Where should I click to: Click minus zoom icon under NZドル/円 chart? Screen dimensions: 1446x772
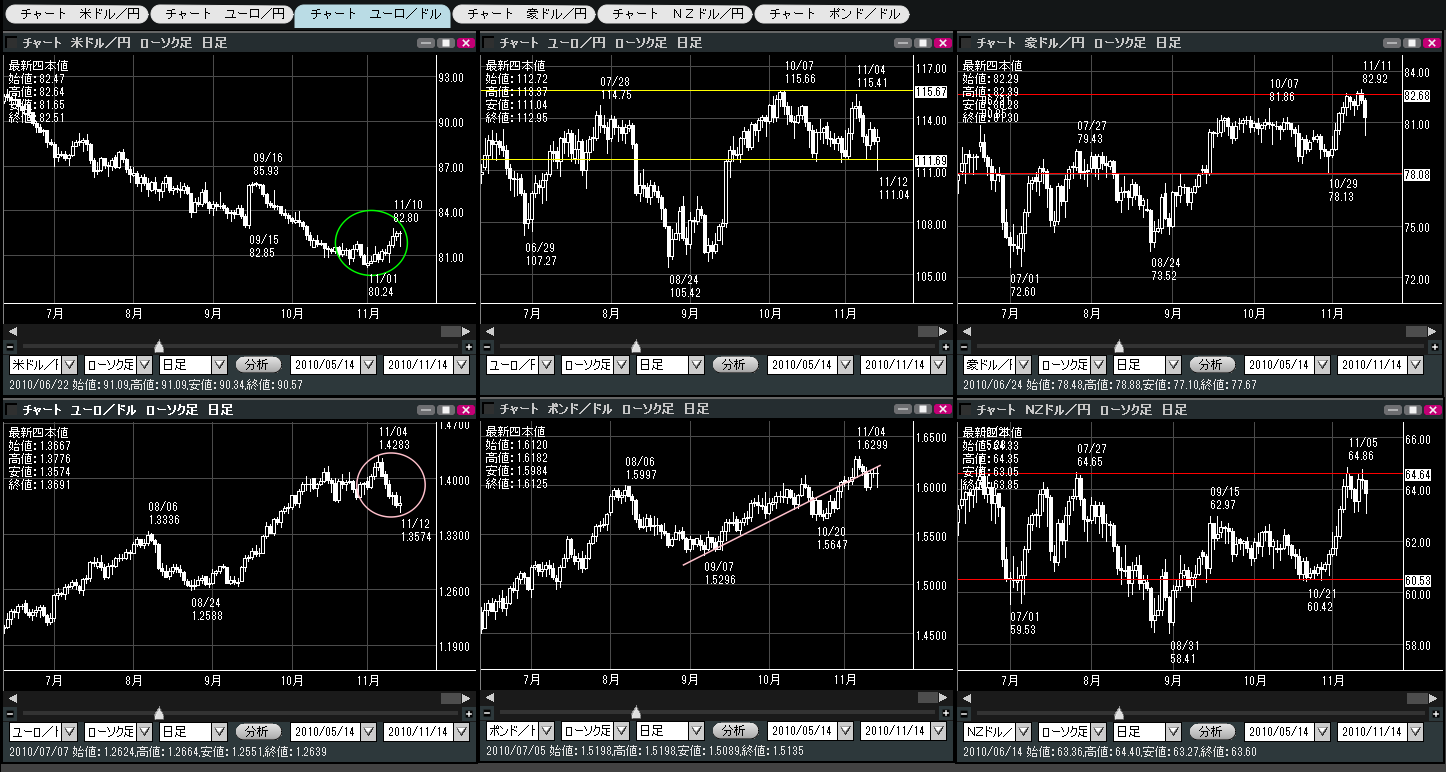coord(965,713)
